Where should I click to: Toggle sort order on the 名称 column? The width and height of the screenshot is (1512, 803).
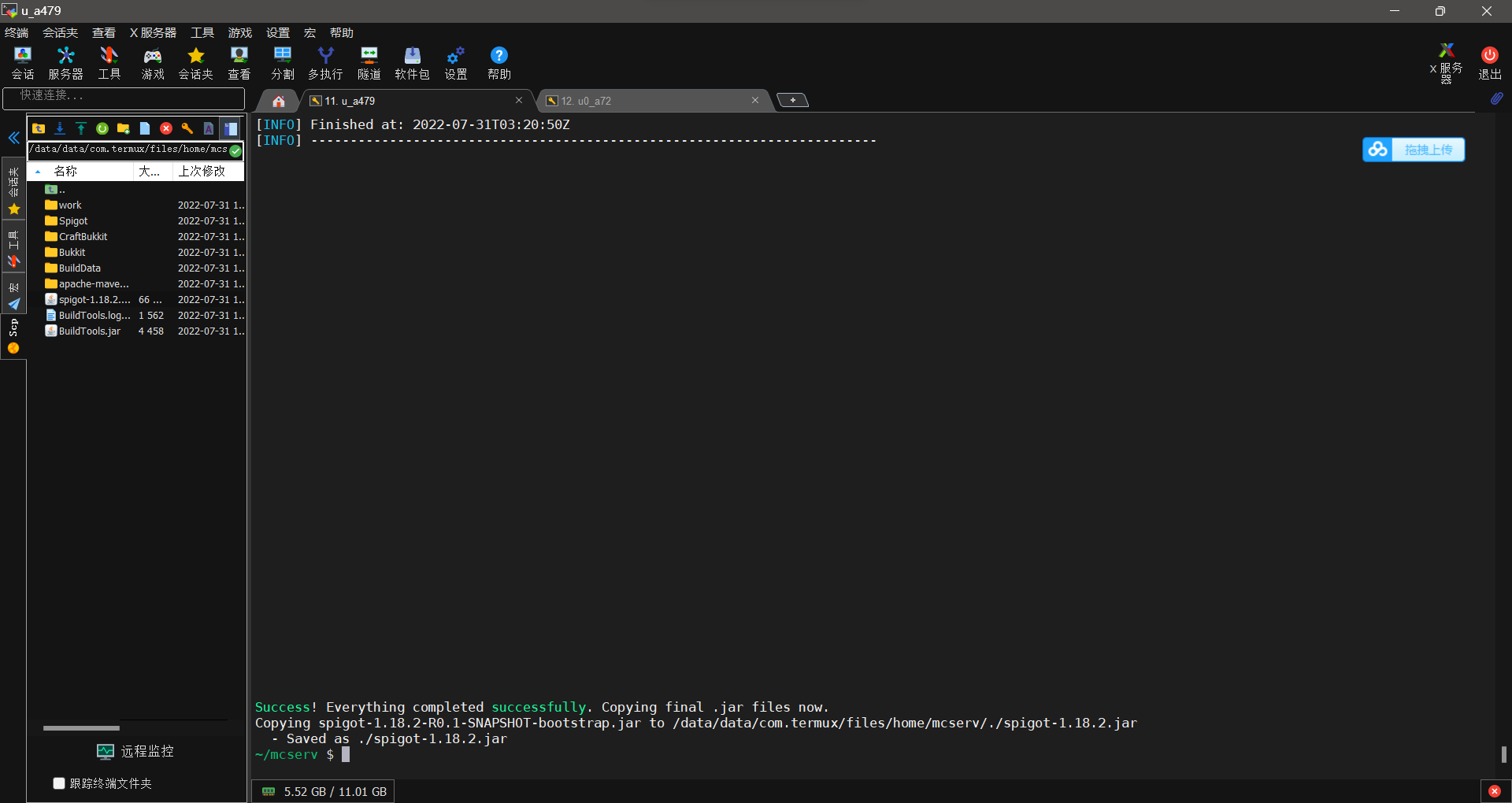[x=66, y=171]
